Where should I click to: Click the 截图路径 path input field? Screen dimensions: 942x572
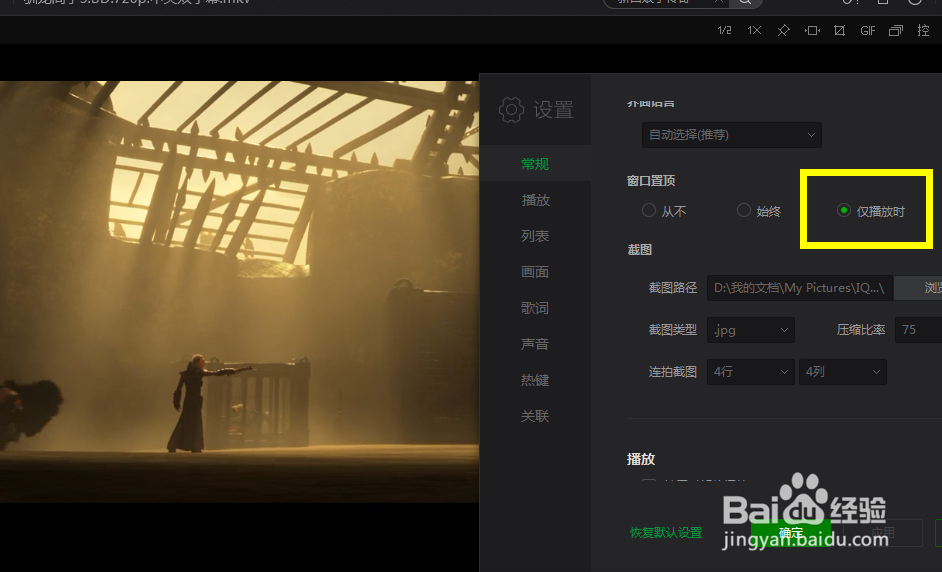click(x=800, y=288)
